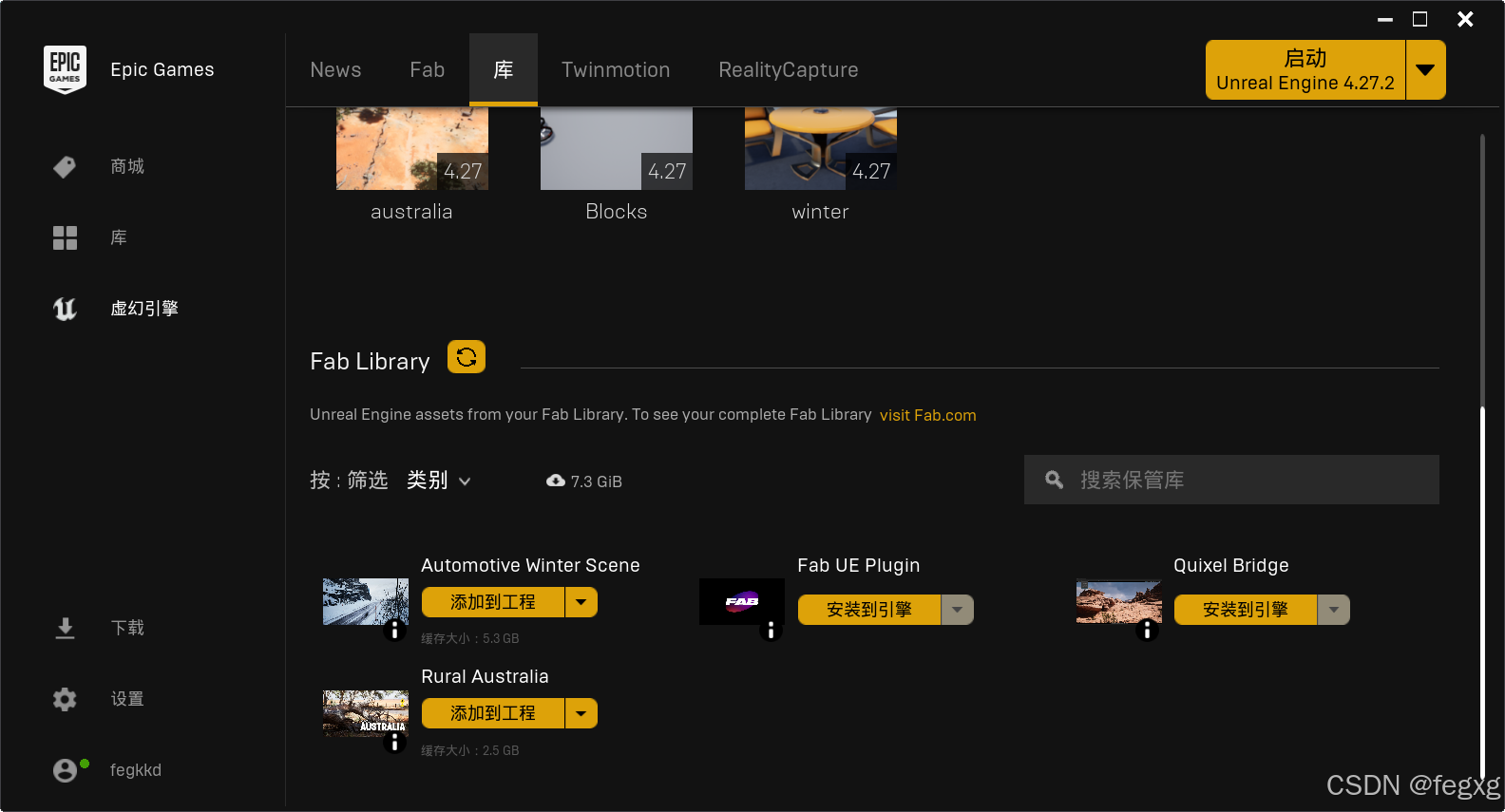Click 缓存大小：5.3 GB text
This screenshot has height=812, width=1505.
pyautogui.click(x=470, y=638)
